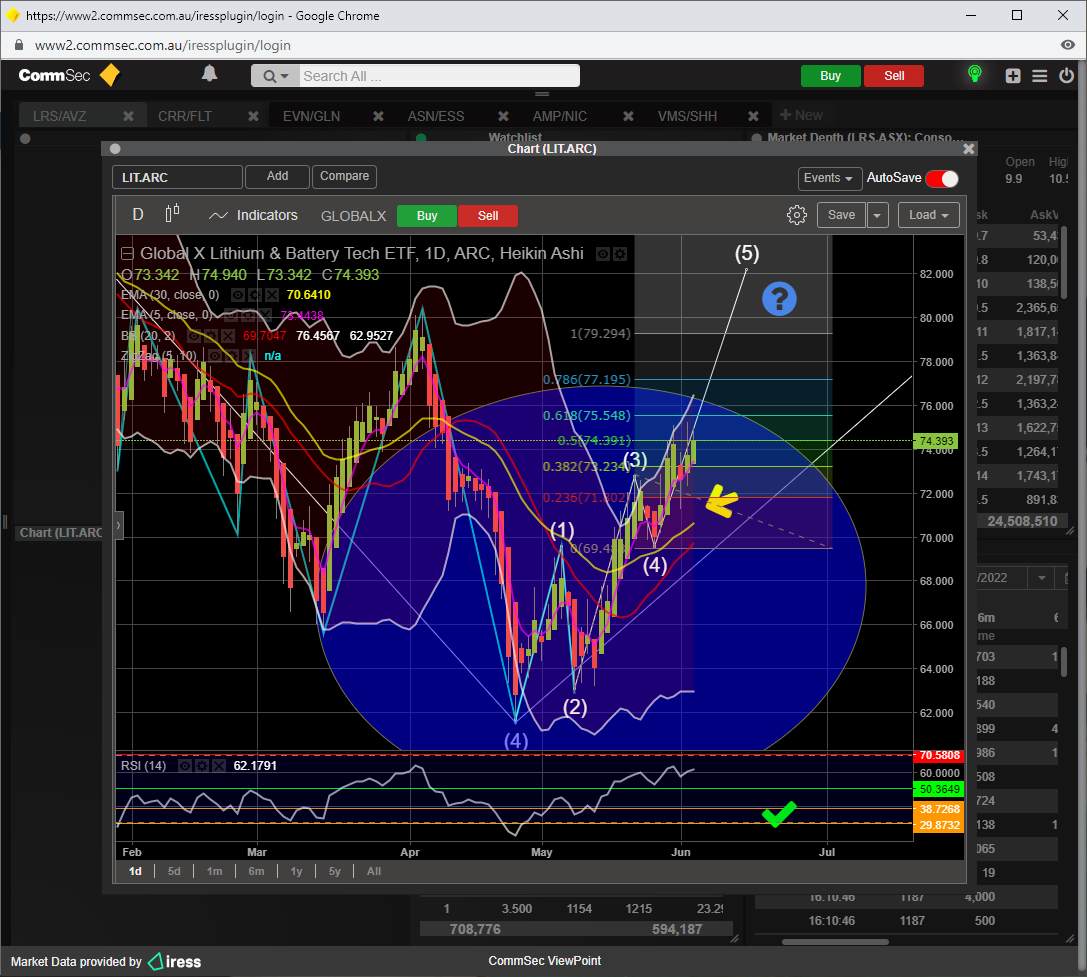Open settings gear for main price series
This screenshot has width=1087, height=977.
pos(620,254)
